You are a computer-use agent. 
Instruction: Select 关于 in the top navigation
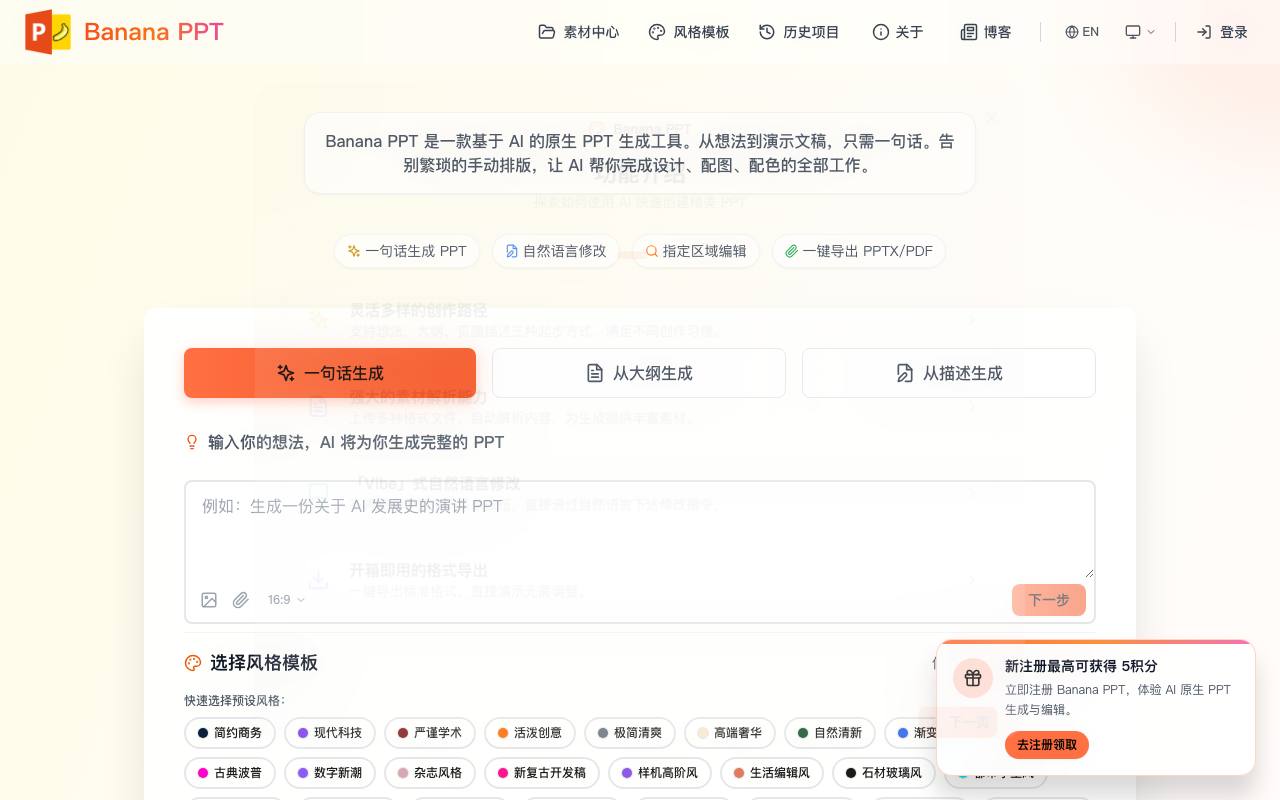pyautogui.click(x=898, y=32)
